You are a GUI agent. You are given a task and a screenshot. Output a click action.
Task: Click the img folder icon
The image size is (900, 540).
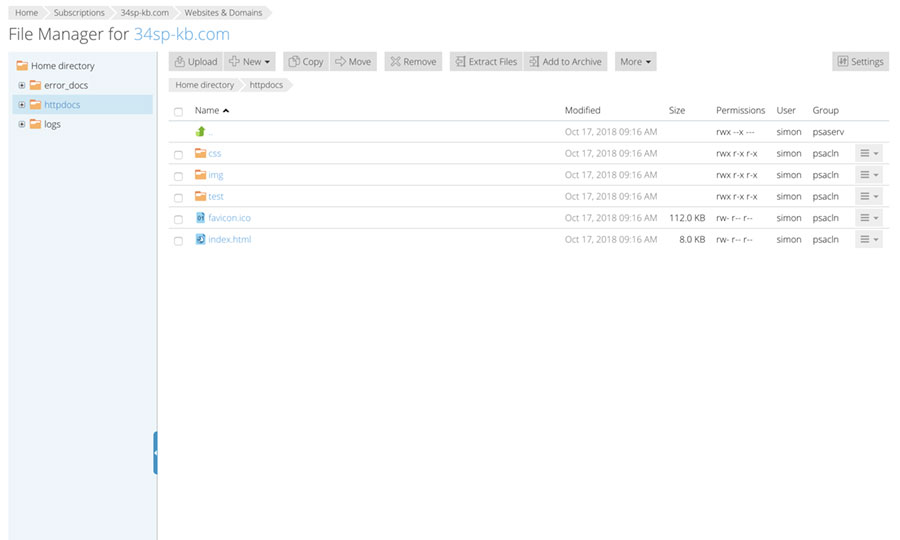pyautogui.click(x=200, y=174)
